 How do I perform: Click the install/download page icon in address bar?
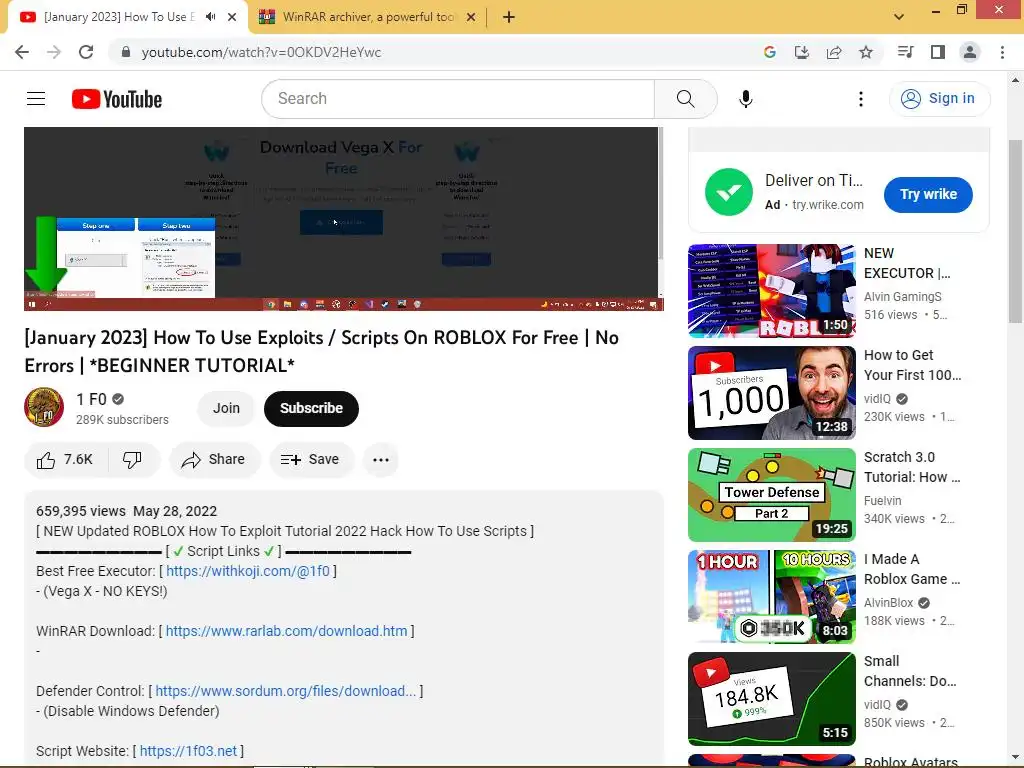pos(802,52)
